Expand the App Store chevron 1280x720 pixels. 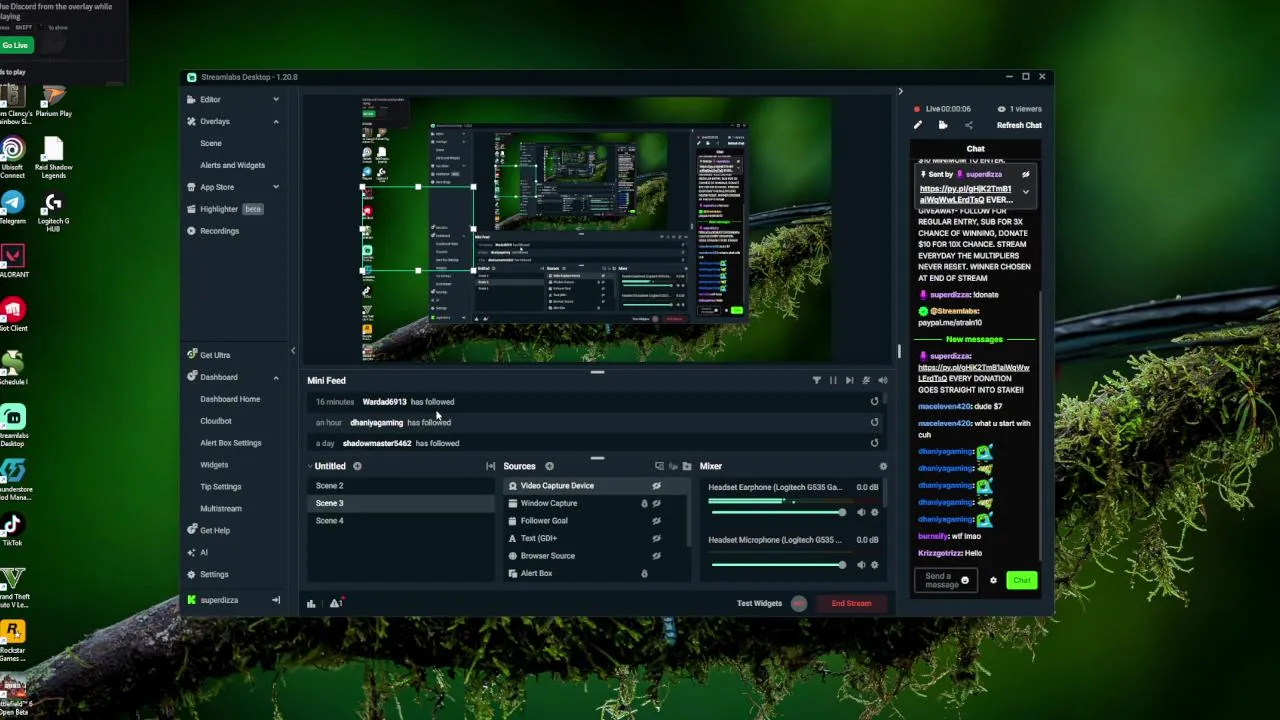tap(276, 187)
